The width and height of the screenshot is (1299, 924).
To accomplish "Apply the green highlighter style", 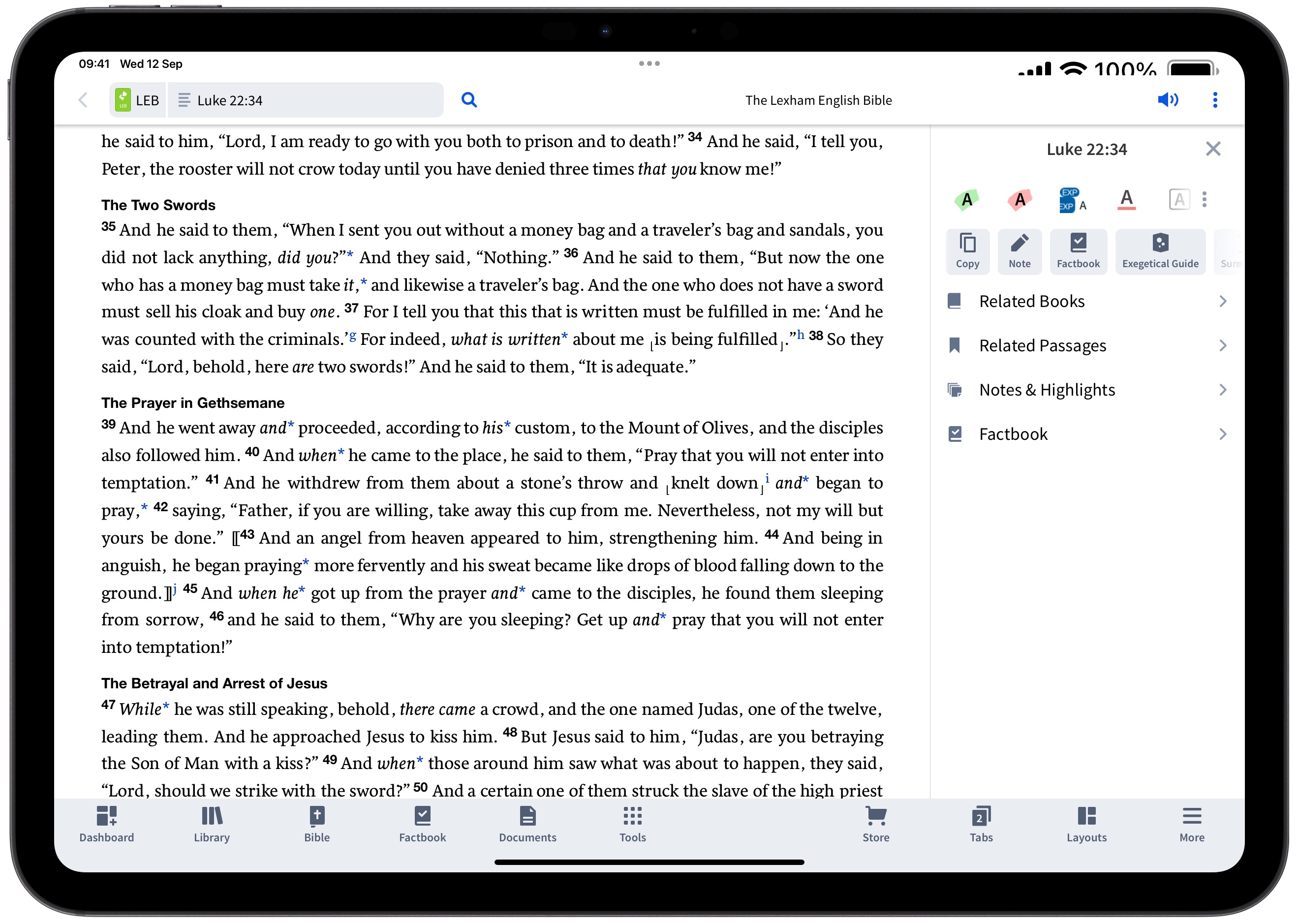I will point(966,200).
